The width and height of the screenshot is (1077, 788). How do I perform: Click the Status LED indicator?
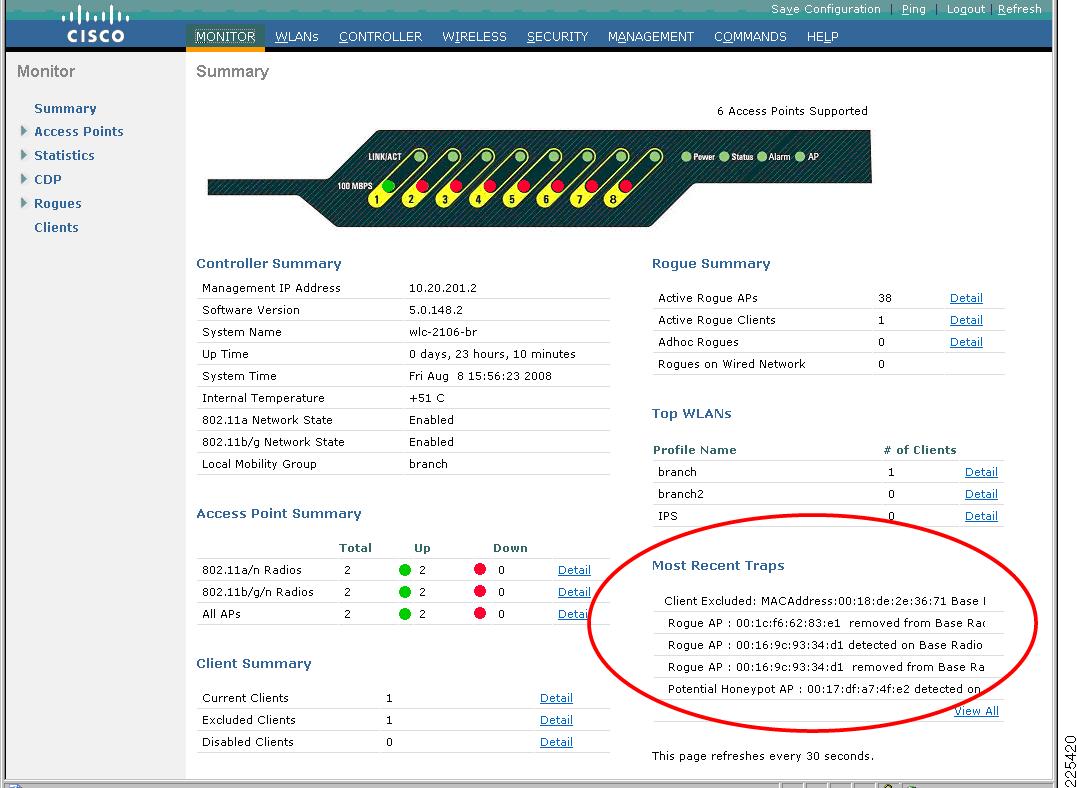click(x=724, y=157)
